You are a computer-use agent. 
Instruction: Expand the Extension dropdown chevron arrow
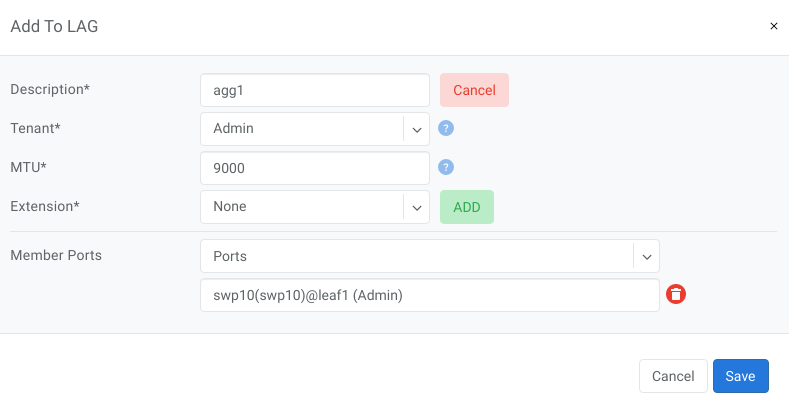[x=416, y=207]
